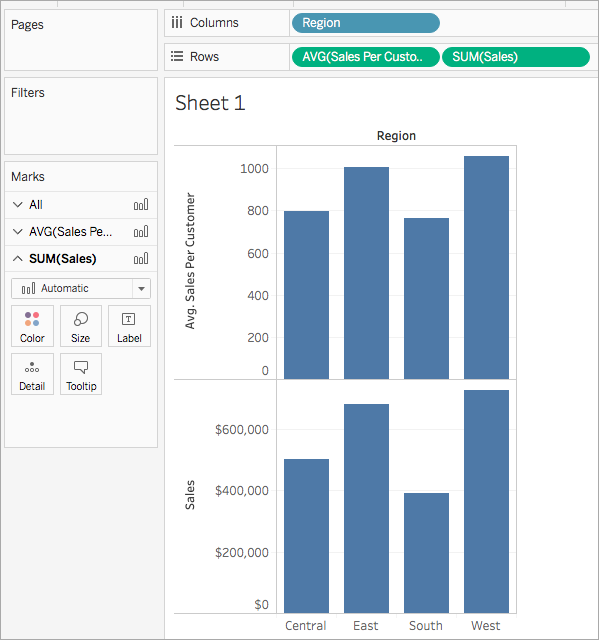Open the Size marks card button
Image resolution: width=599 pixels, height=640 pixels.
point(81,326)
